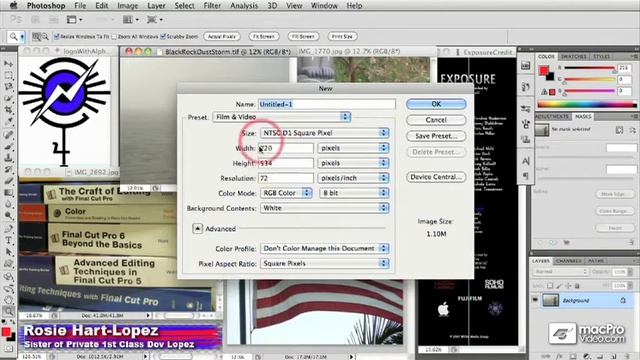Select the Type tool

pos(8,240)
